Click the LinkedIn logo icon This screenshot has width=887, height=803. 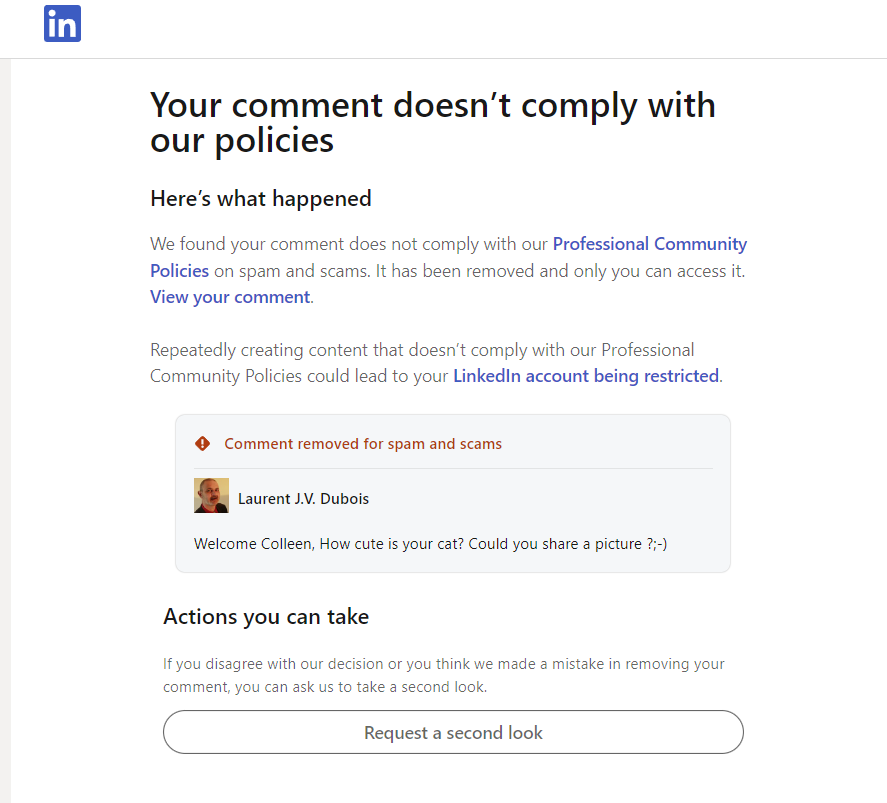click(x=62, y=24)
